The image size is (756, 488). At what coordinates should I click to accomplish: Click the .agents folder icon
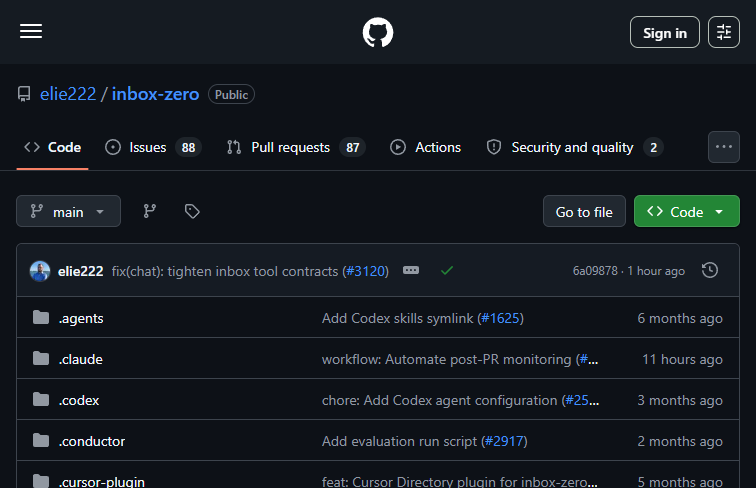[41, 317]
